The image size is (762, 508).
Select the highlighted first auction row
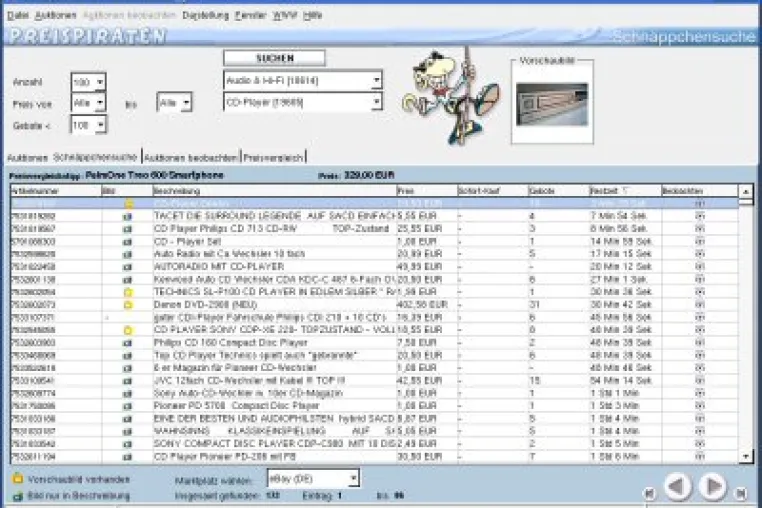click(374, 203)
